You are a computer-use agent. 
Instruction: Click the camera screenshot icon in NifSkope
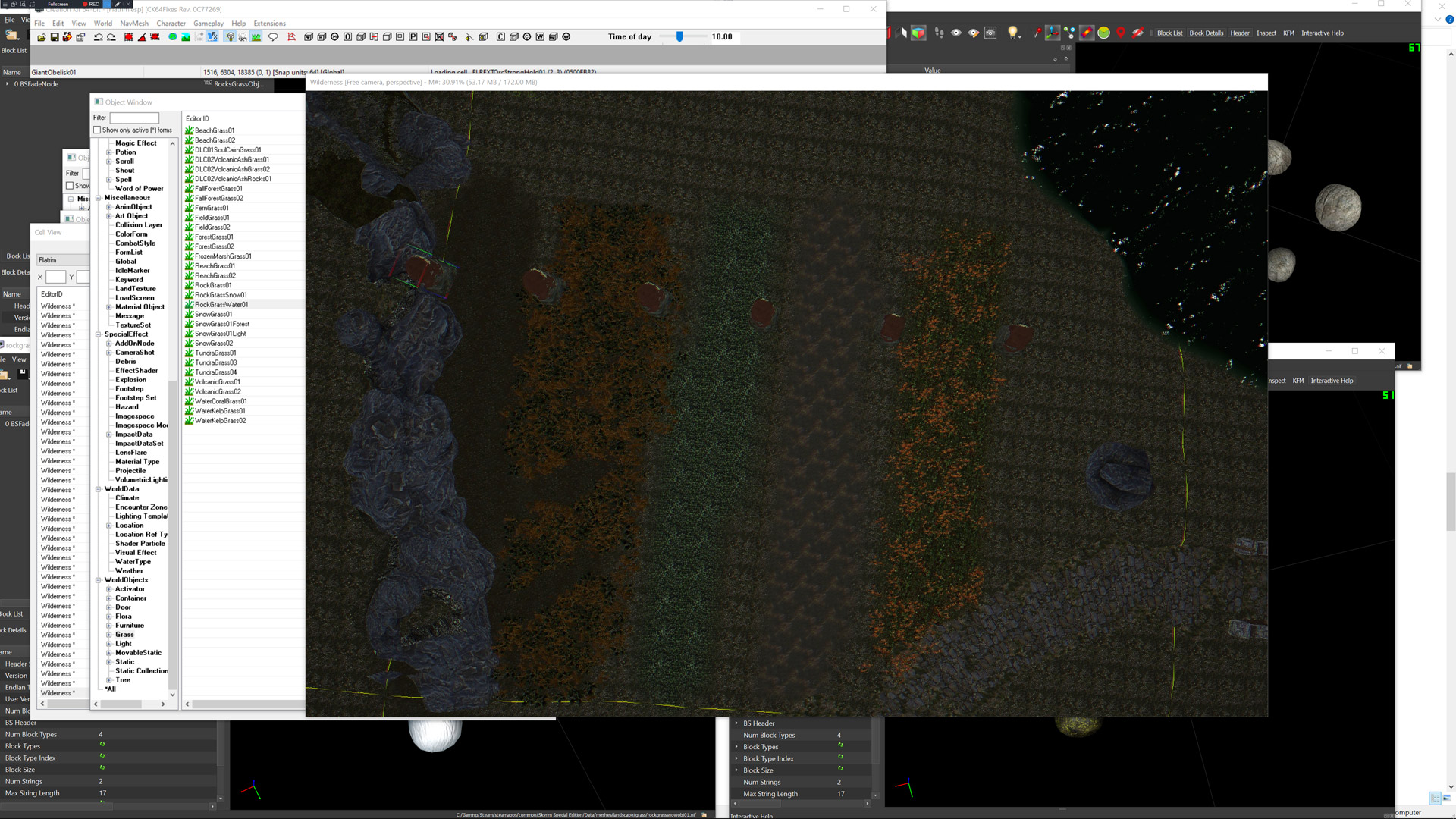tap(990, 33)
